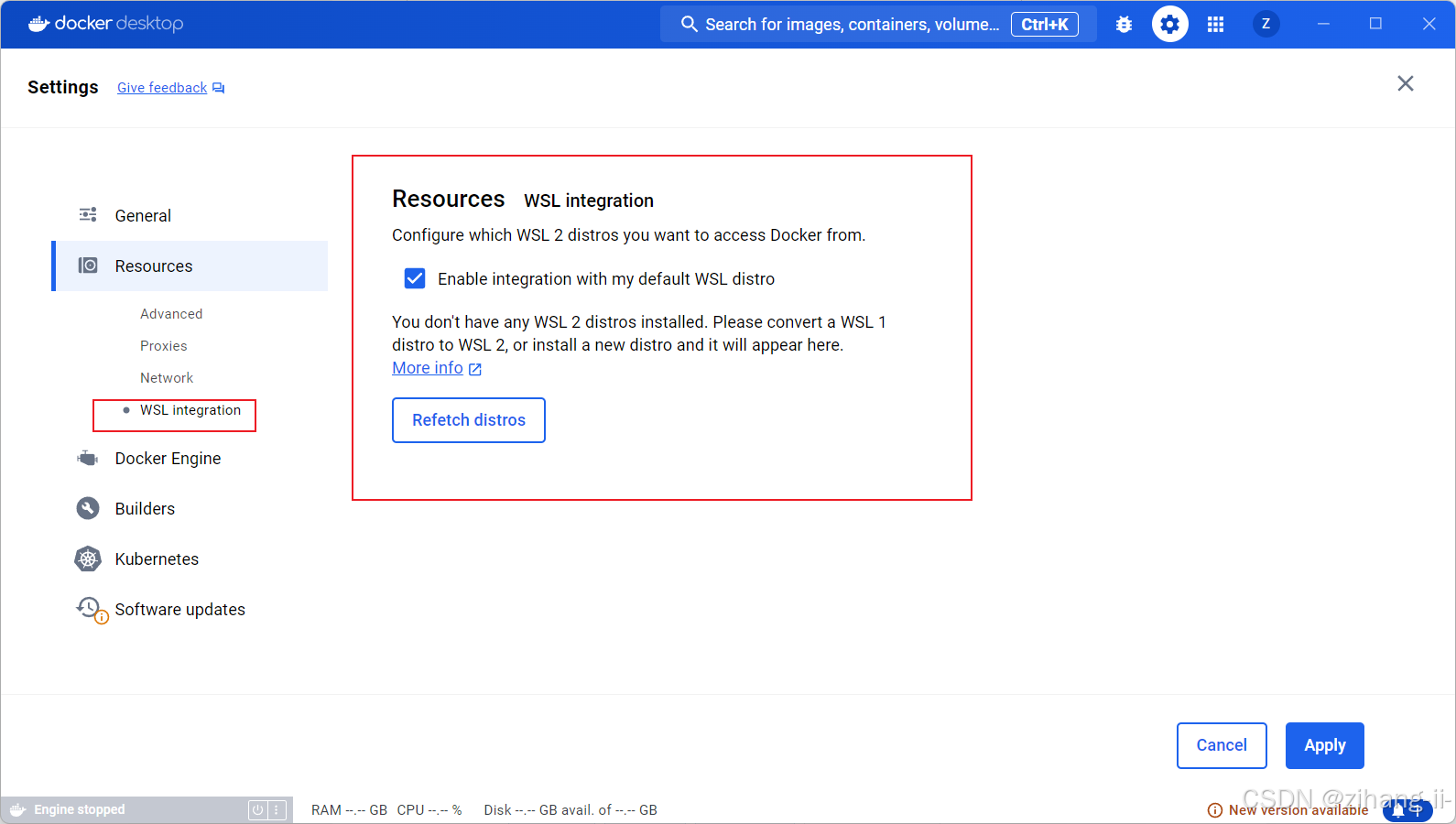Click the Resources sidebar icon
The height and width of the screenshot is (824, 1456).
click(88, 266)
